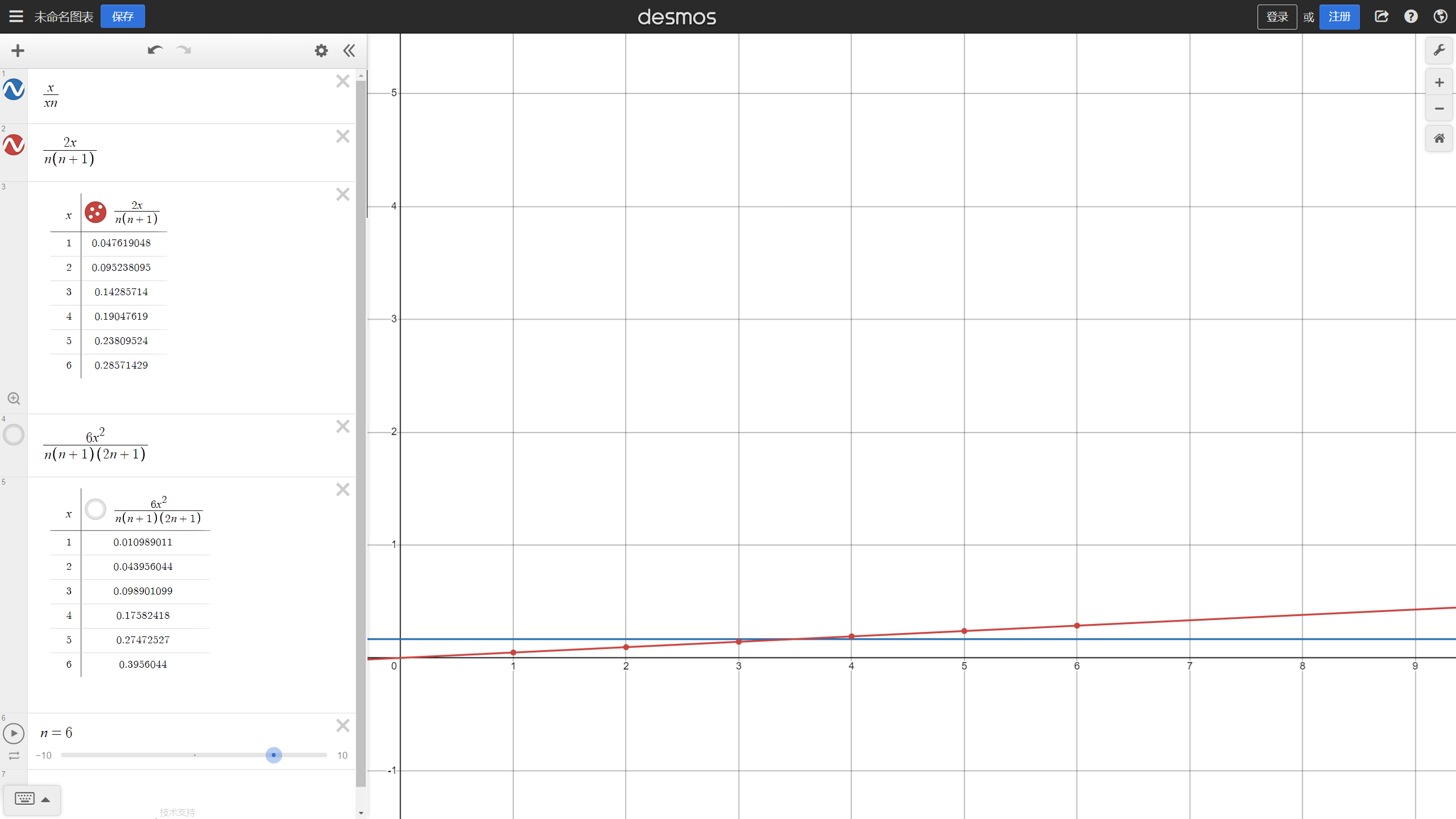Reset graph to default home view
Screen dimensions: 1456x819
[x=1439, y=138]
